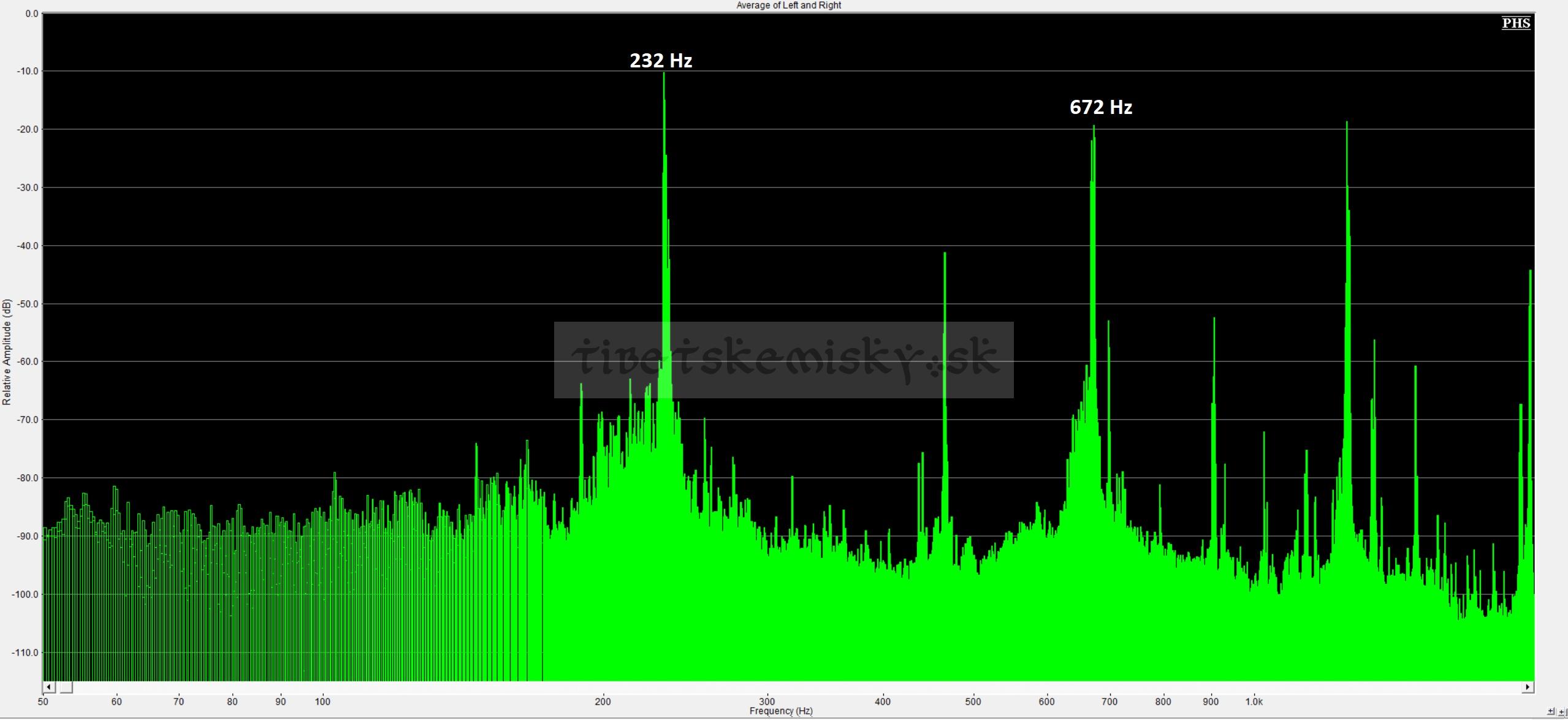This screenshot has height=720, width=1568.
Task: Click the 672 Hz peak label
Action: pyautogui.click(x=1100, y=107)
